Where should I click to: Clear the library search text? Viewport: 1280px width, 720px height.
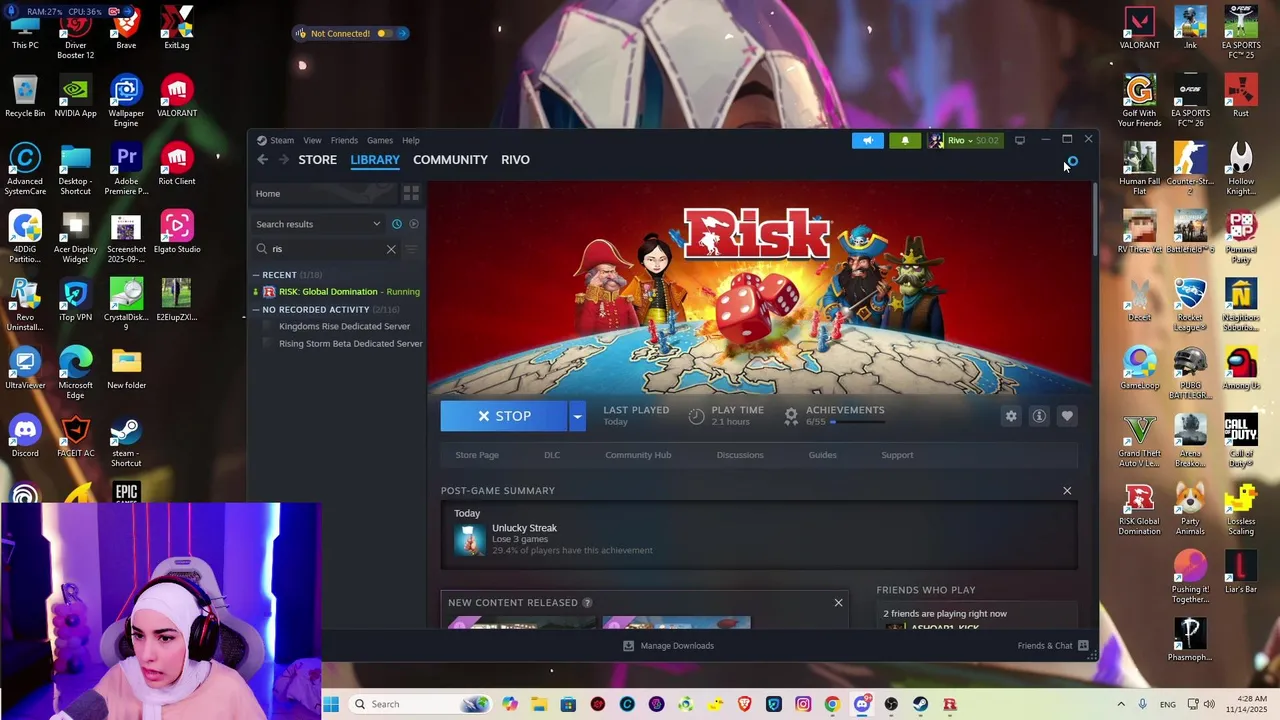click(391, 249)
